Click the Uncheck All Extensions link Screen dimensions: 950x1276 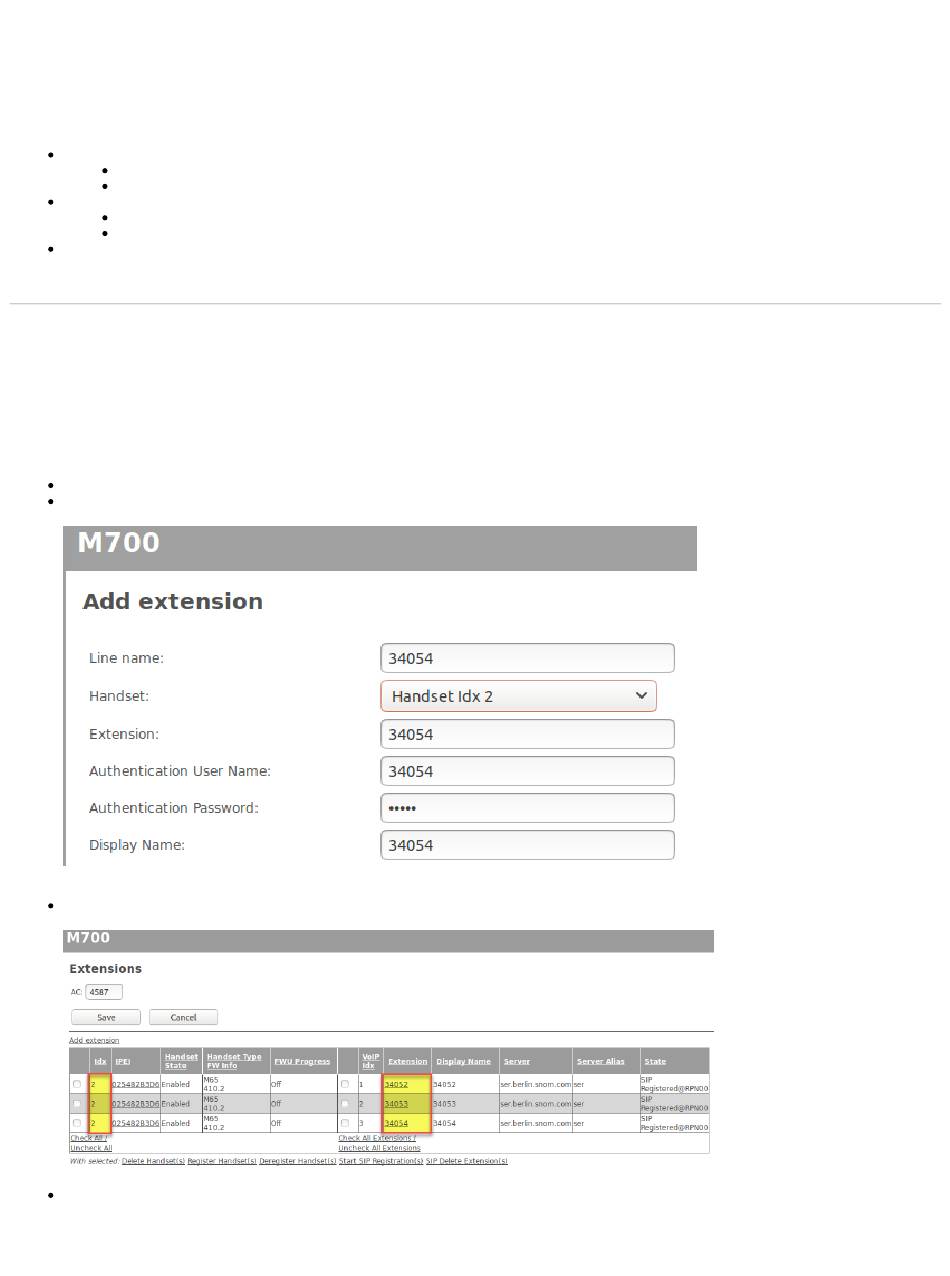tap(379, 1148)
